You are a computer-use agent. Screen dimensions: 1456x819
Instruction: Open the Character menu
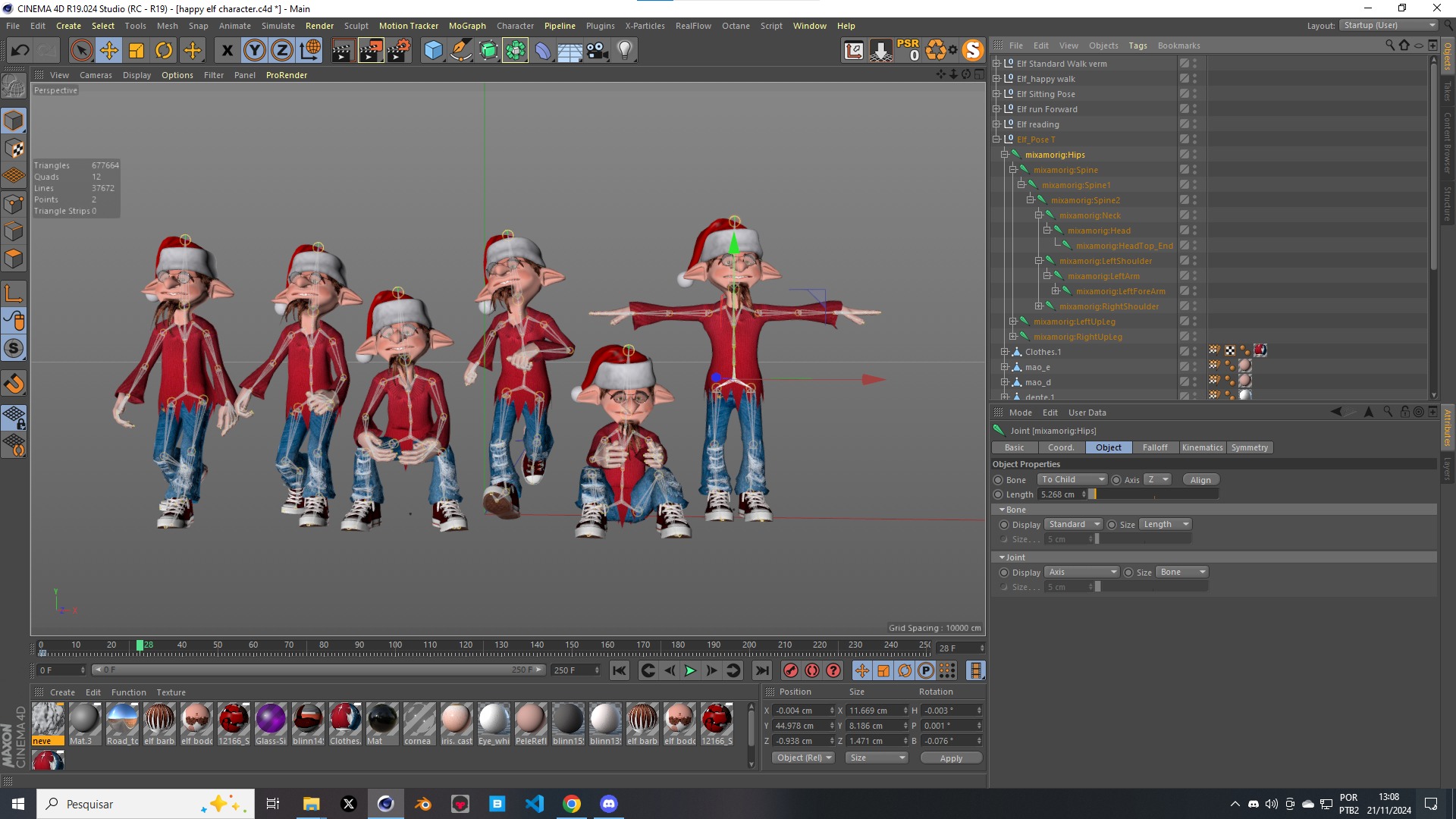coord(515,26)
